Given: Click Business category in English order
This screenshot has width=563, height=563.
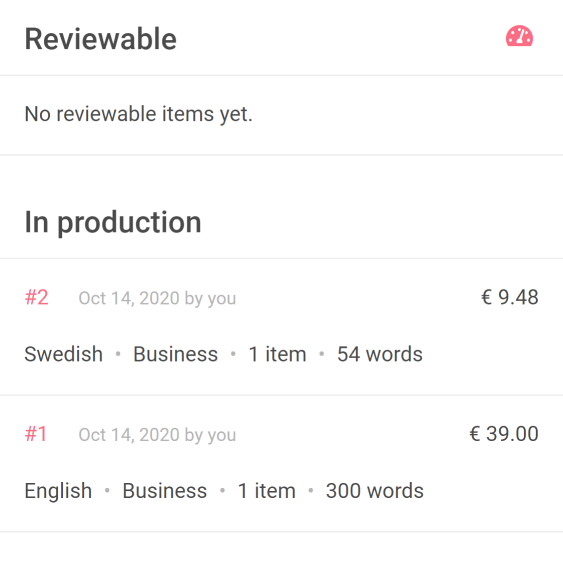Looking at the screenshot, I should [164, 491].
